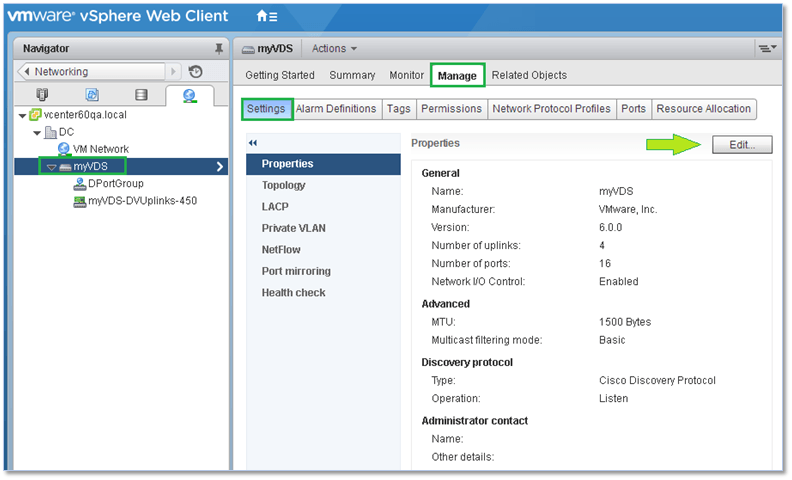The height and width of the screenshot is (480, 792).
Task: Open the Network Protocol Profiles sub-tab
Action: [x=552, y=109]
